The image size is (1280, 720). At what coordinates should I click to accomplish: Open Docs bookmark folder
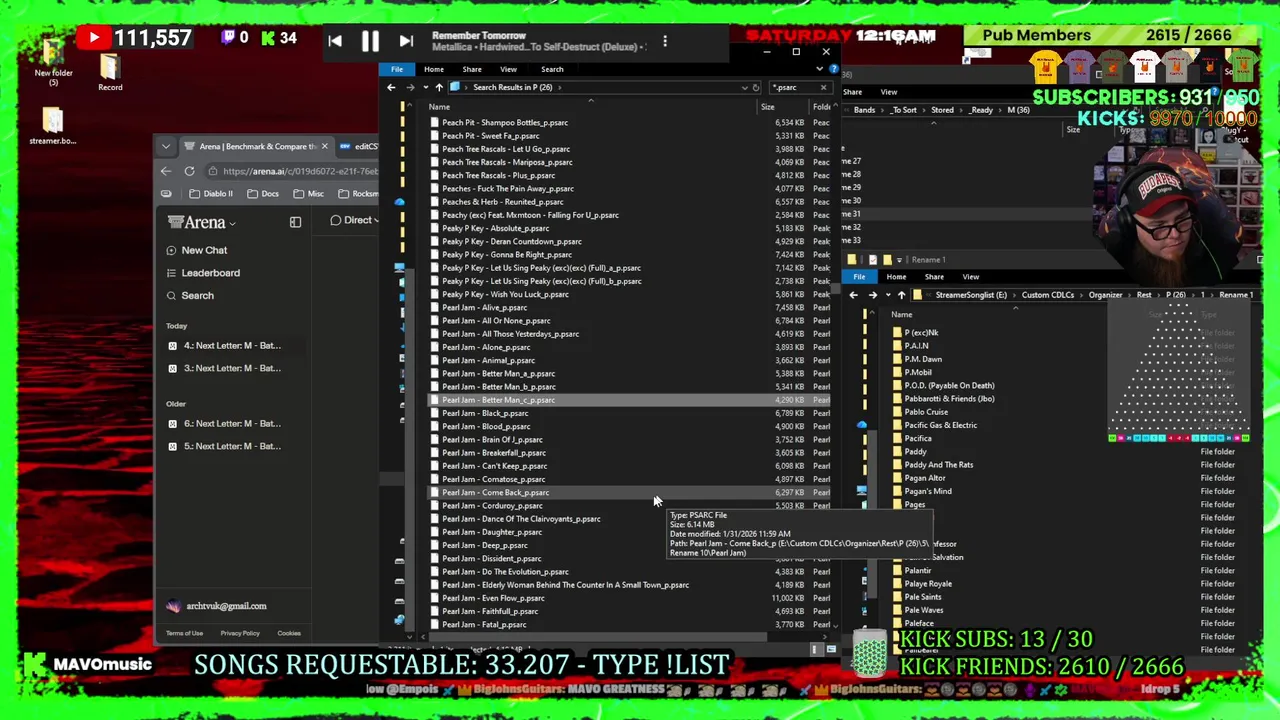263,194
